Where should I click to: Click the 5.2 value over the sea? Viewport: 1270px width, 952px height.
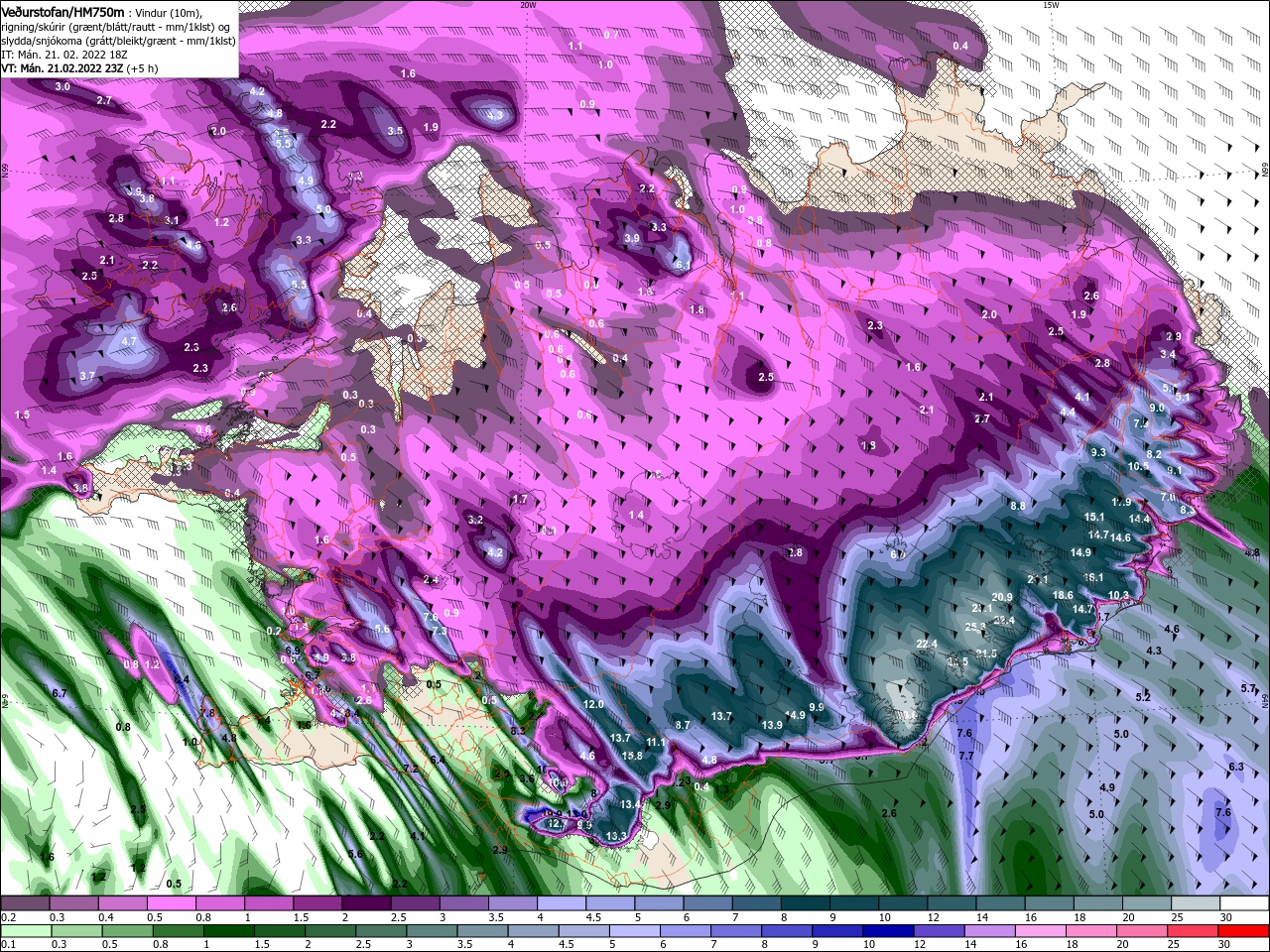(1143, 697)
